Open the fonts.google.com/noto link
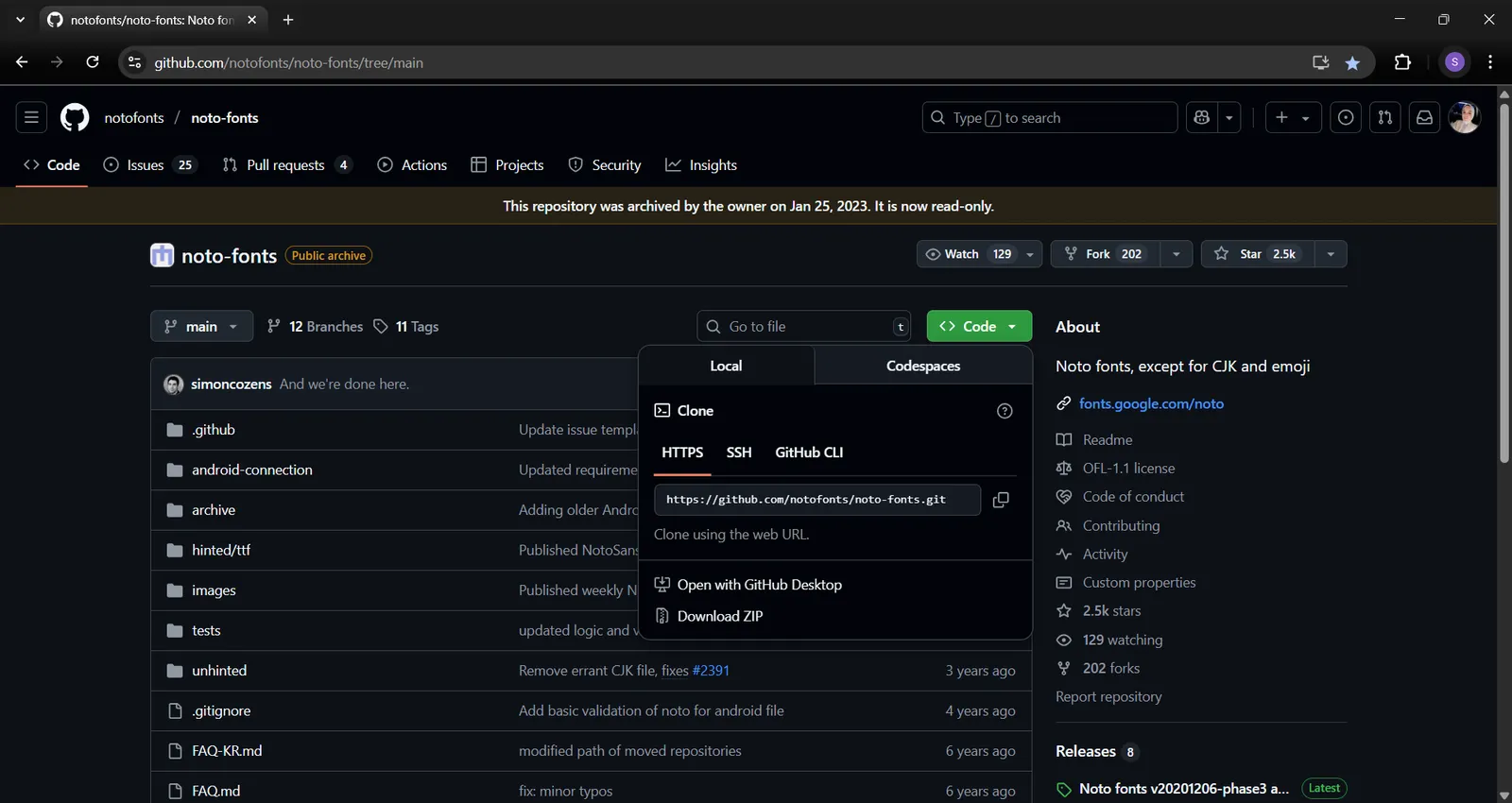Screen dimensions: 1512x803 point(1151,403)
